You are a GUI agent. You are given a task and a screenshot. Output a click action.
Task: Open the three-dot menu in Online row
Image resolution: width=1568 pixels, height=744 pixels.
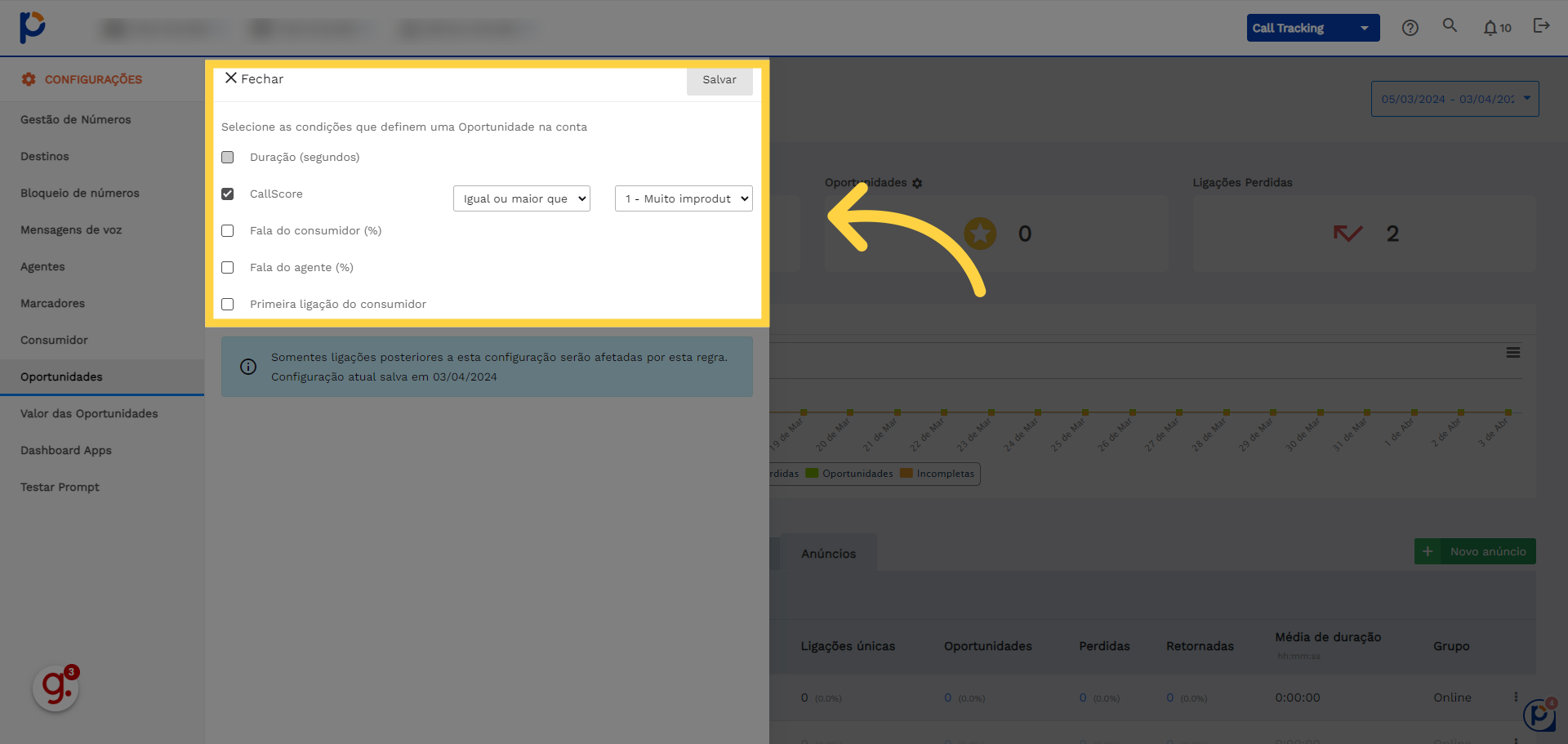coord(1516,697)
